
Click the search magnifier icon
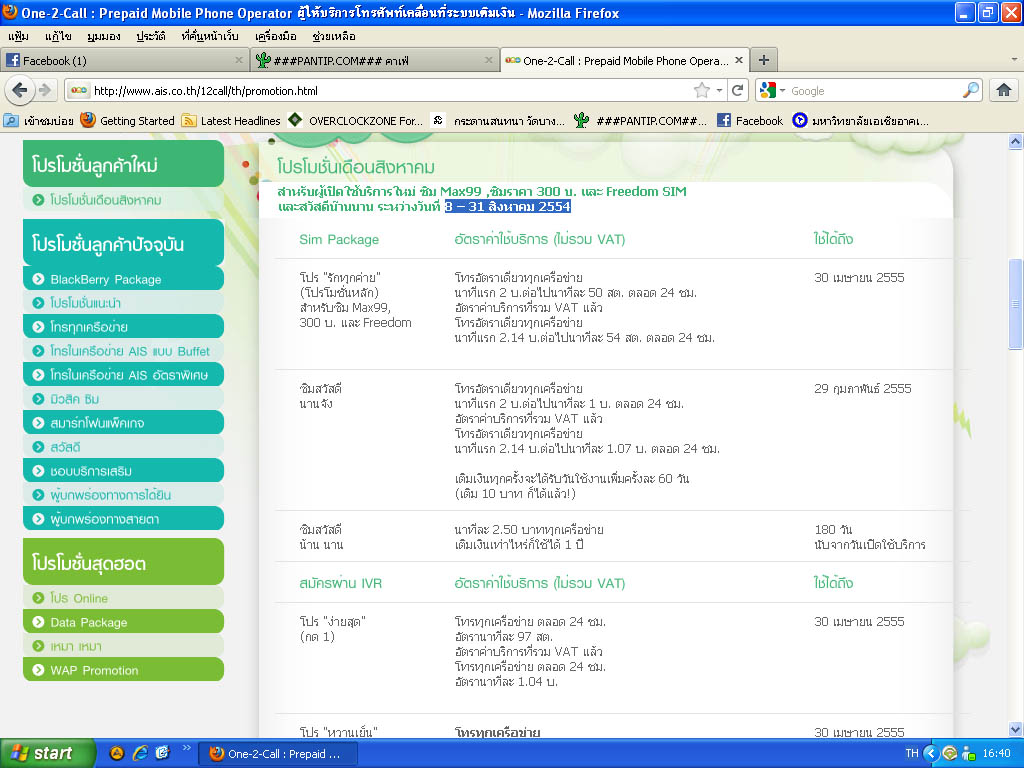pos(971,90)
